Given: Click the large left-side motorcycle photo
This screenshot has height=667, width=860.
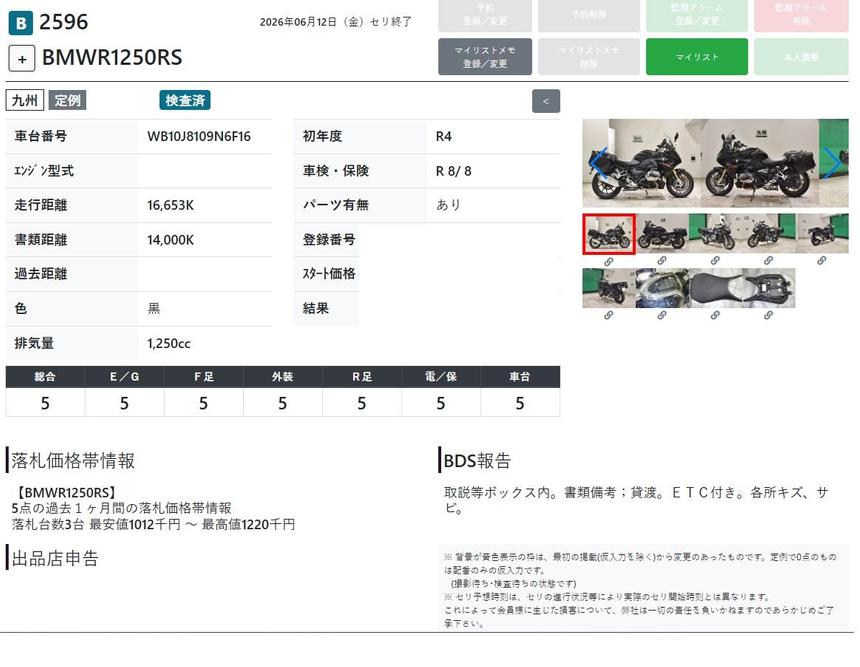Looking at the screenshot, I should pyautogui.click(x=642, y=163).
